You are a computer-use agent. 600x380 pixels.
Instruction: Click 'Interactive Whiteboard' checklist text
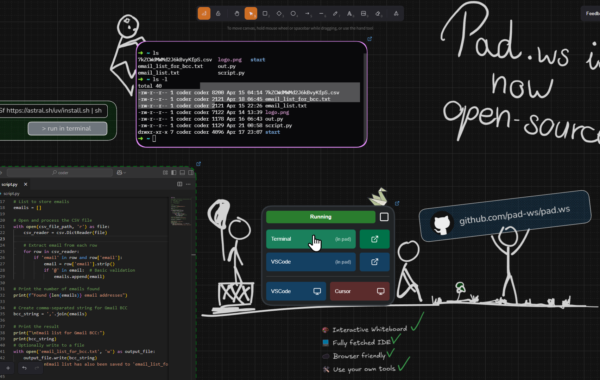click(370, 329)
